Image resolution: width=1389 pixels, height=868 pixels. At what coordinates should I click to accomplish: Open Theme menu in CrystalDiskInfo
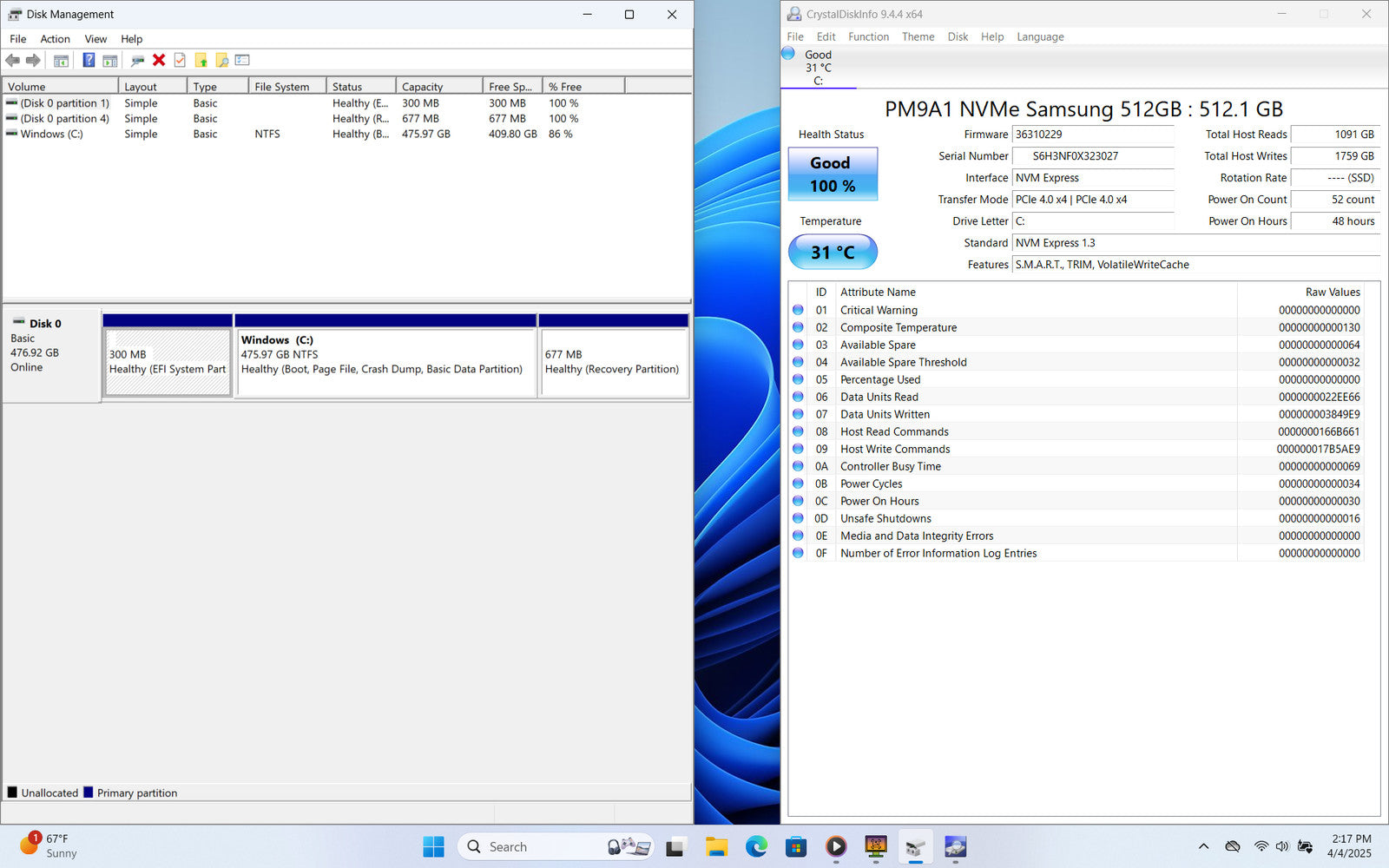click(918, 36)
